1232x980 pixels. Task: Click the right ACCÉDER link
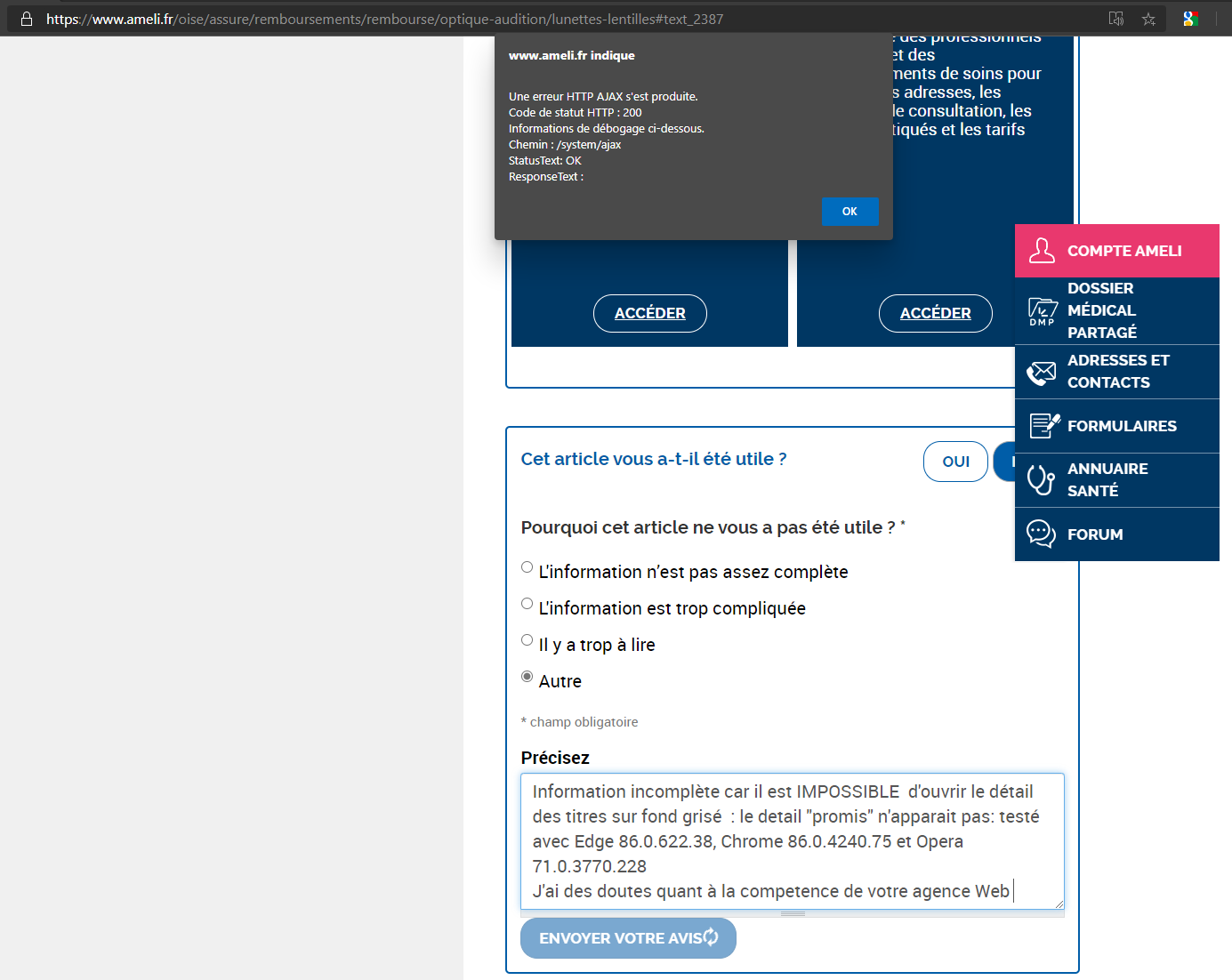[935, 313]
